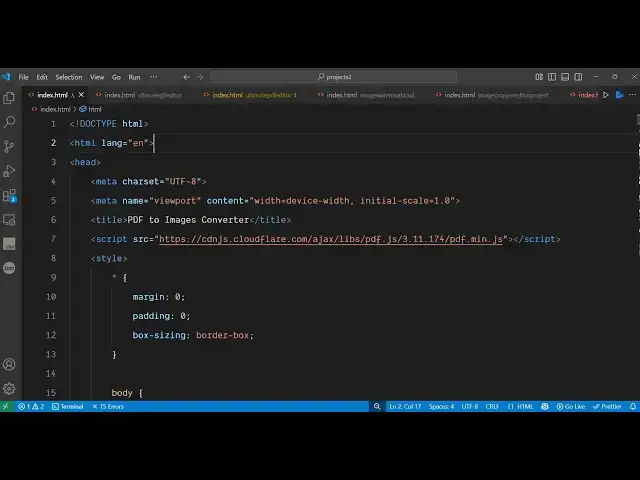Click the Run play icon in editor toolbar

[x=606, y=95]
